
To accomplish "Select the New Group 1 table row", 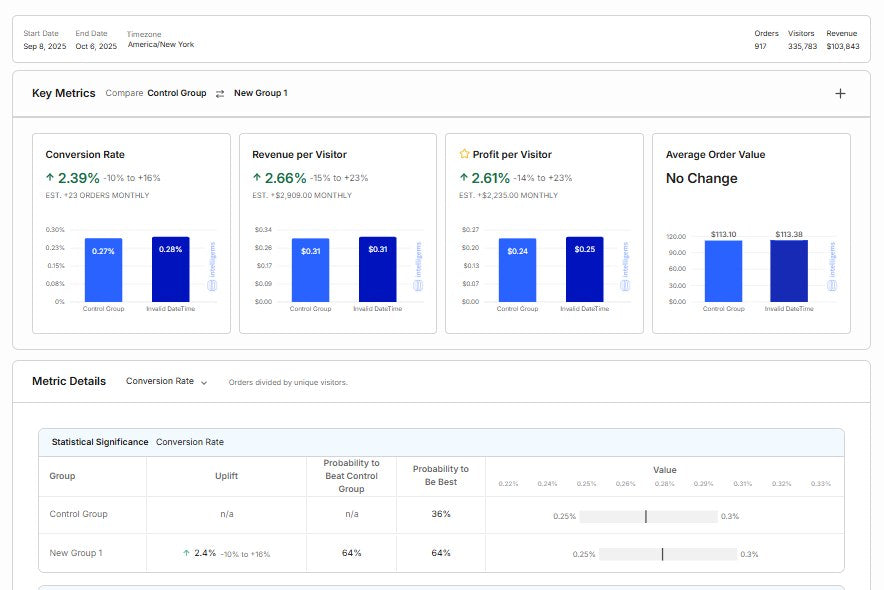I will pos(441,553).
